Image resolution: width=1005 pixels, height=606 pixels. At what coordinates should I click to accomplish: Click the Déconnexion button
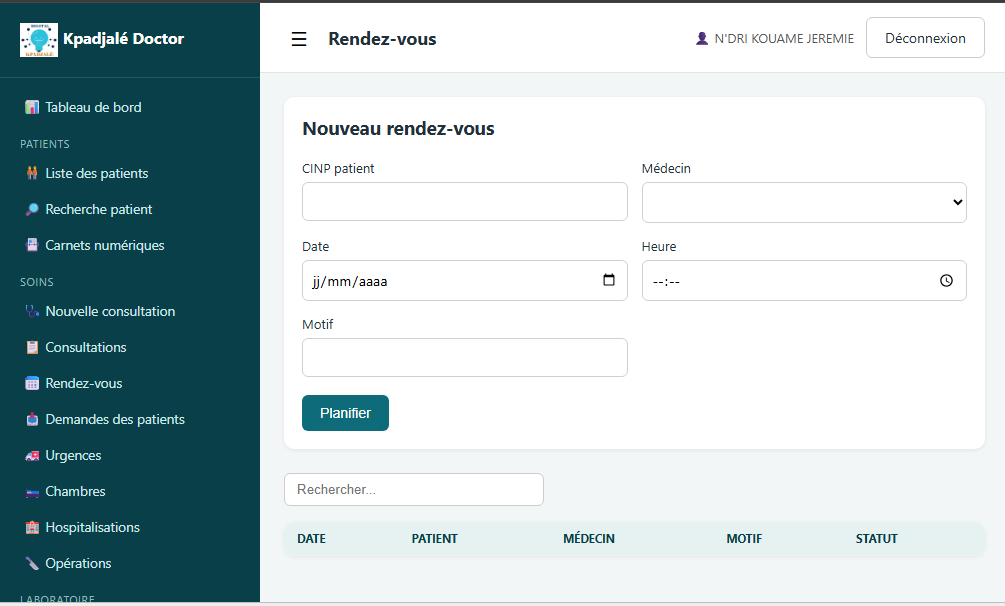925,38
